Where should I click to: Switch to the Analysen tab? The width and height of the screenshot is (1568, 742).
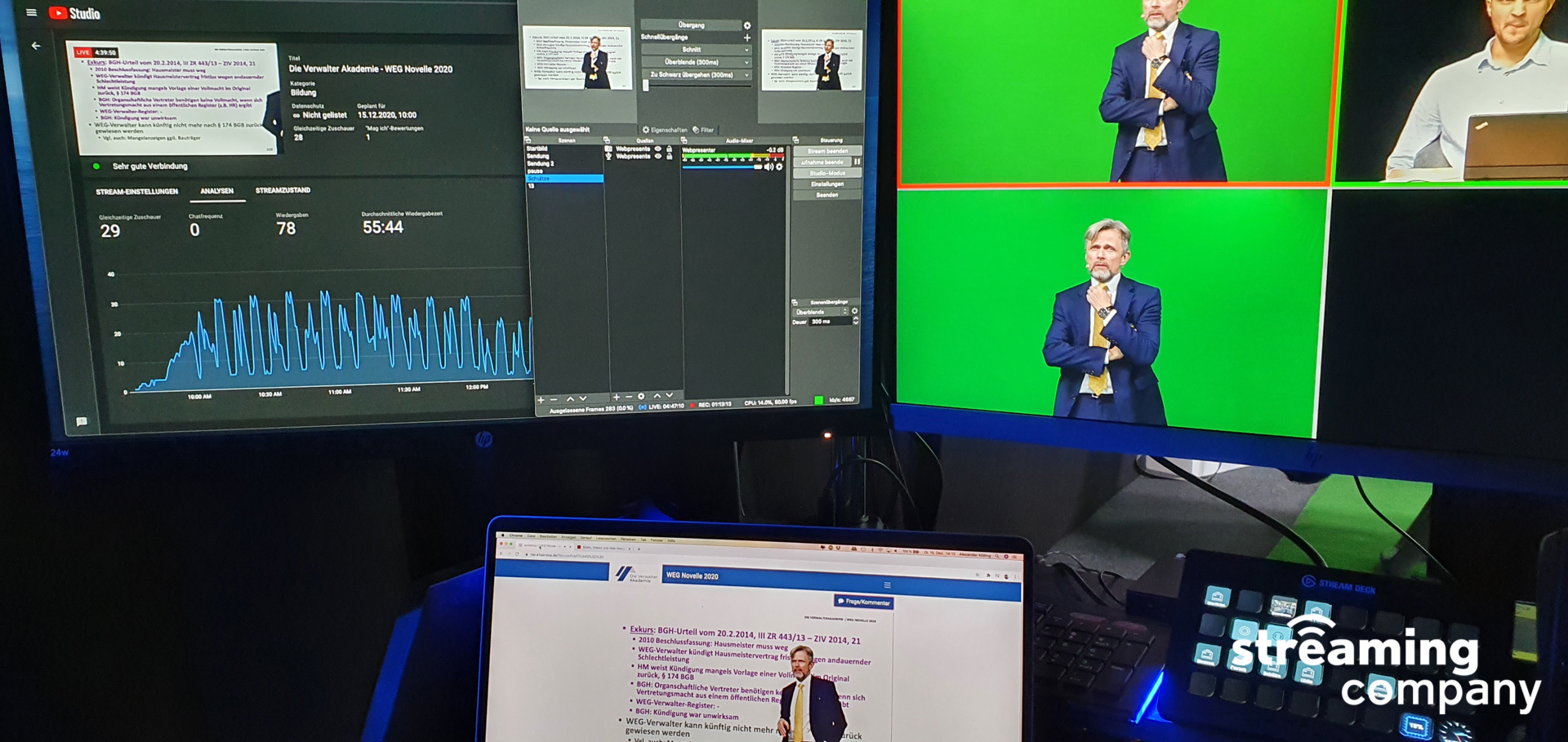(216, 191)
